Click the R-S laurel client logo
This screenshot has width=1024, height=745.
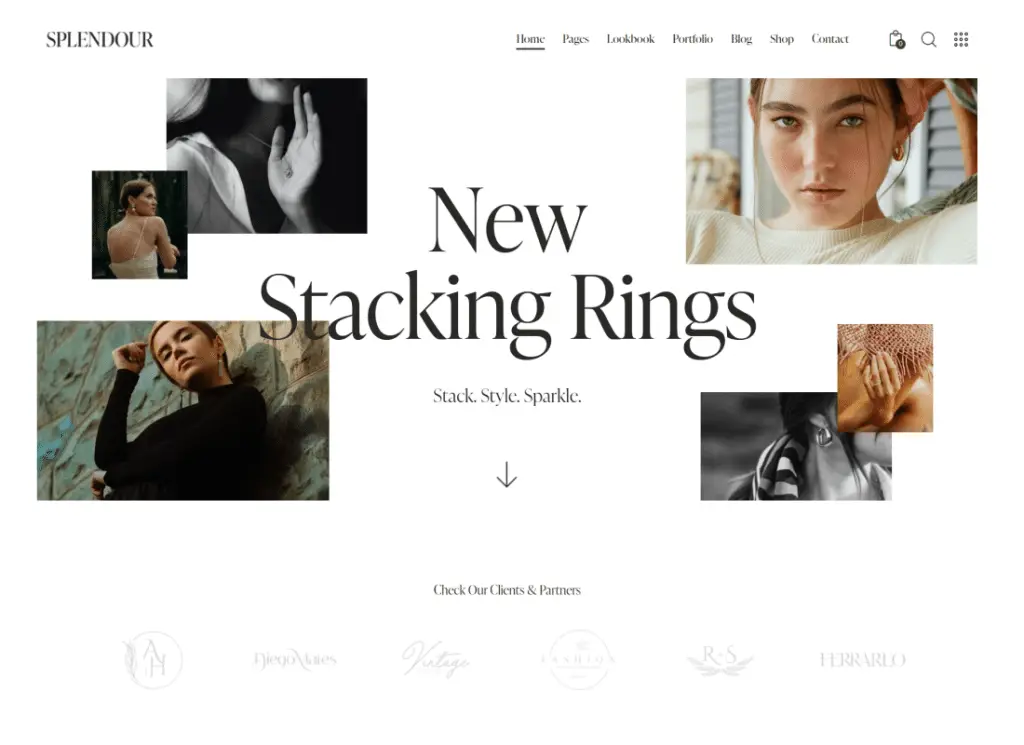[x=720, y=659]
